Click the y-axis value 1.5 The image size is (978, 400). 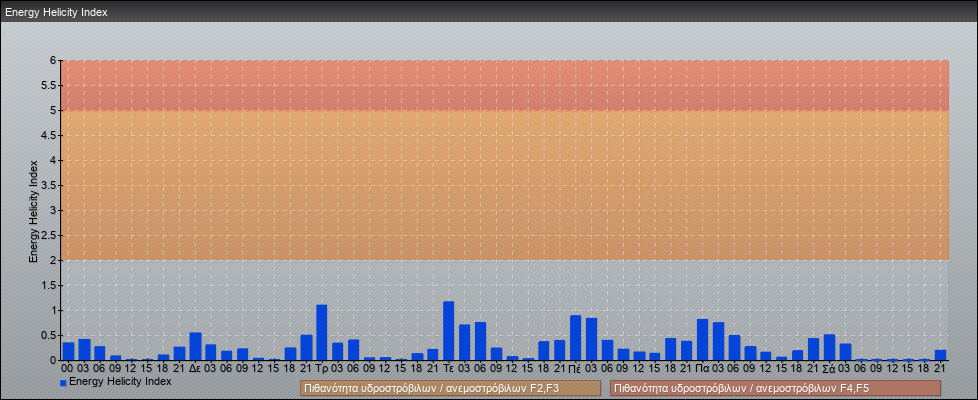coord(50,285)
